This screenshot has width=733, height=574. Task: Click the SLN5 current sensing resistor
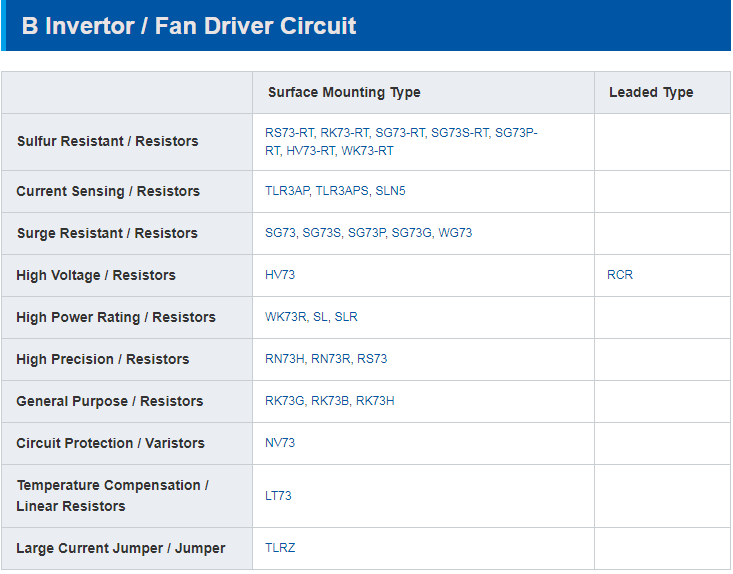(390, 191)
